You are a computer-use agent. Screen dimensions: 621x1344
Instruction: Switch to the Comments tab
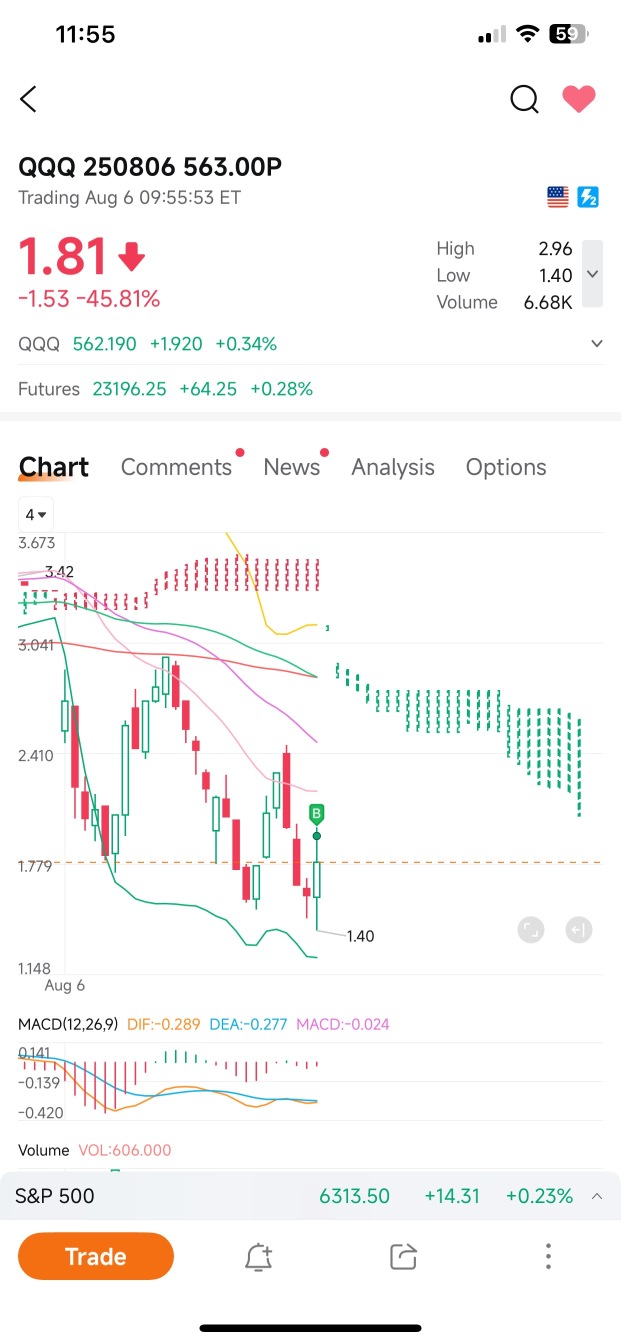tap(176, 467)
